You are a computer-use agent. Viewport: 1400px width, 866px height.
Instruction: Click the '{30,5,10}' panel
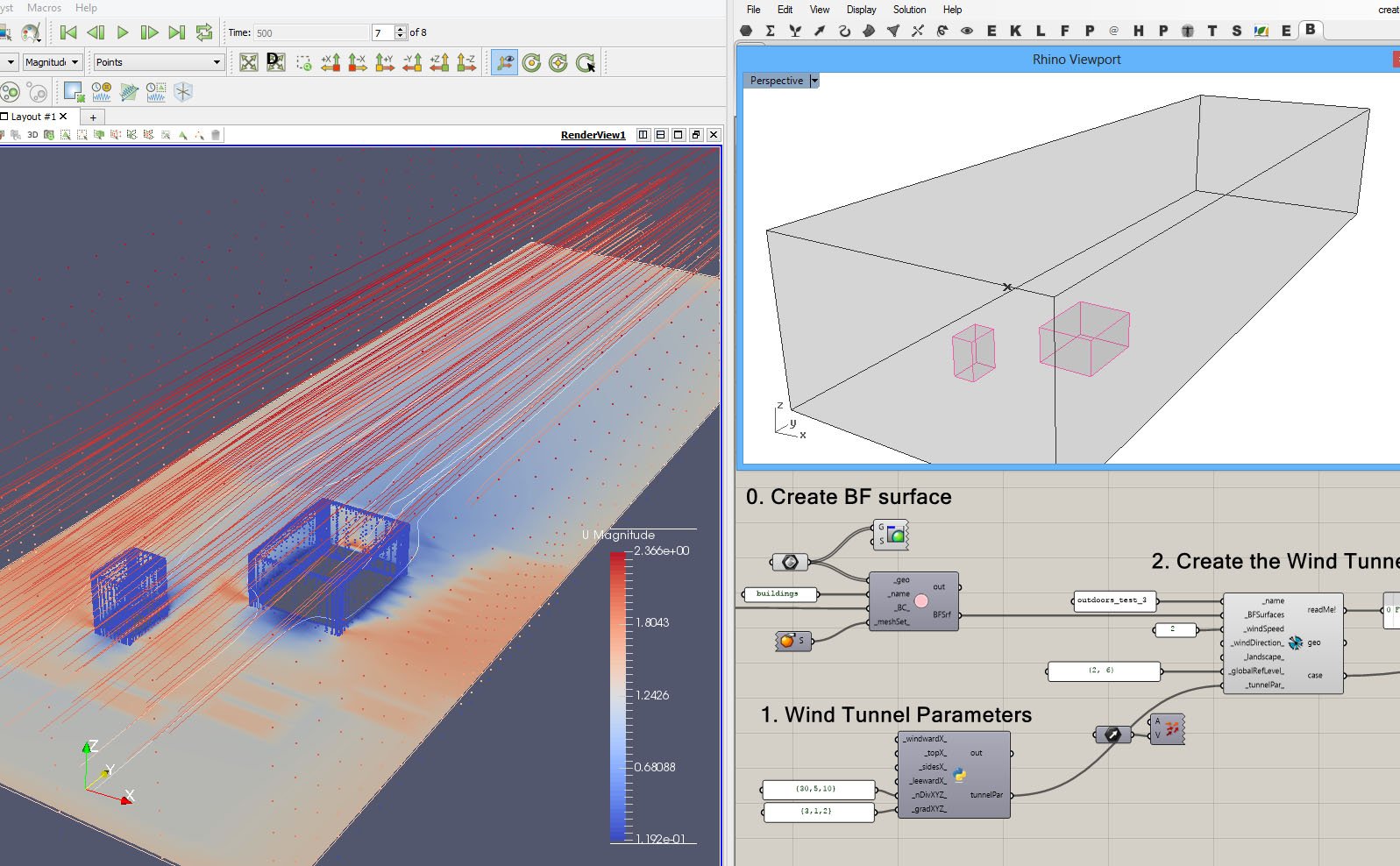(819, 790)
